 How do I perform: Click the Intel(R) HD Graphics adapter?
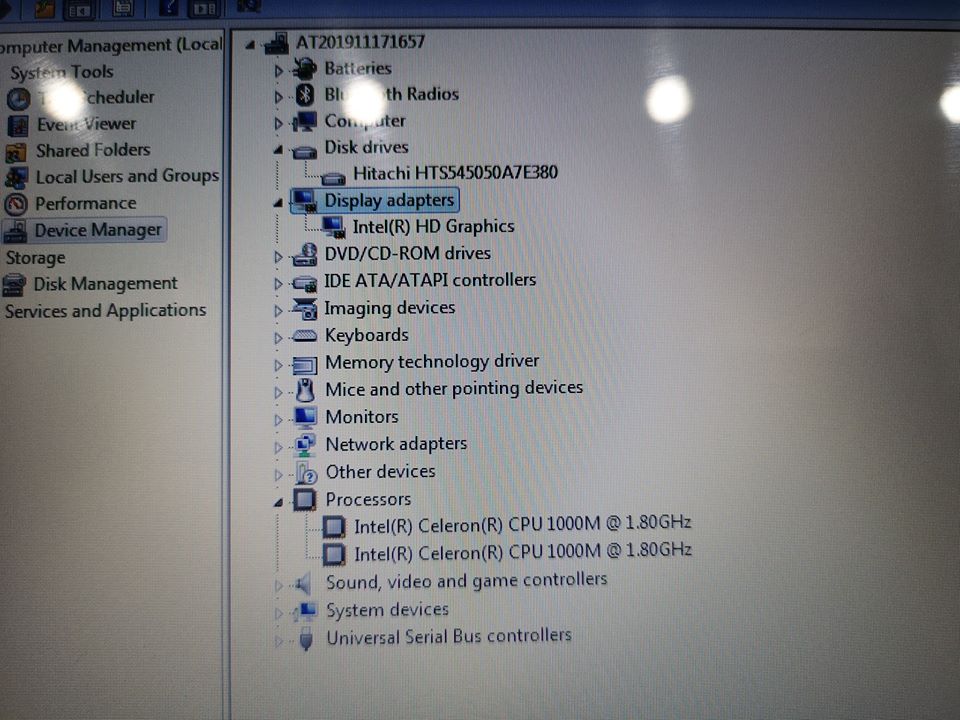tap(434, 226)
